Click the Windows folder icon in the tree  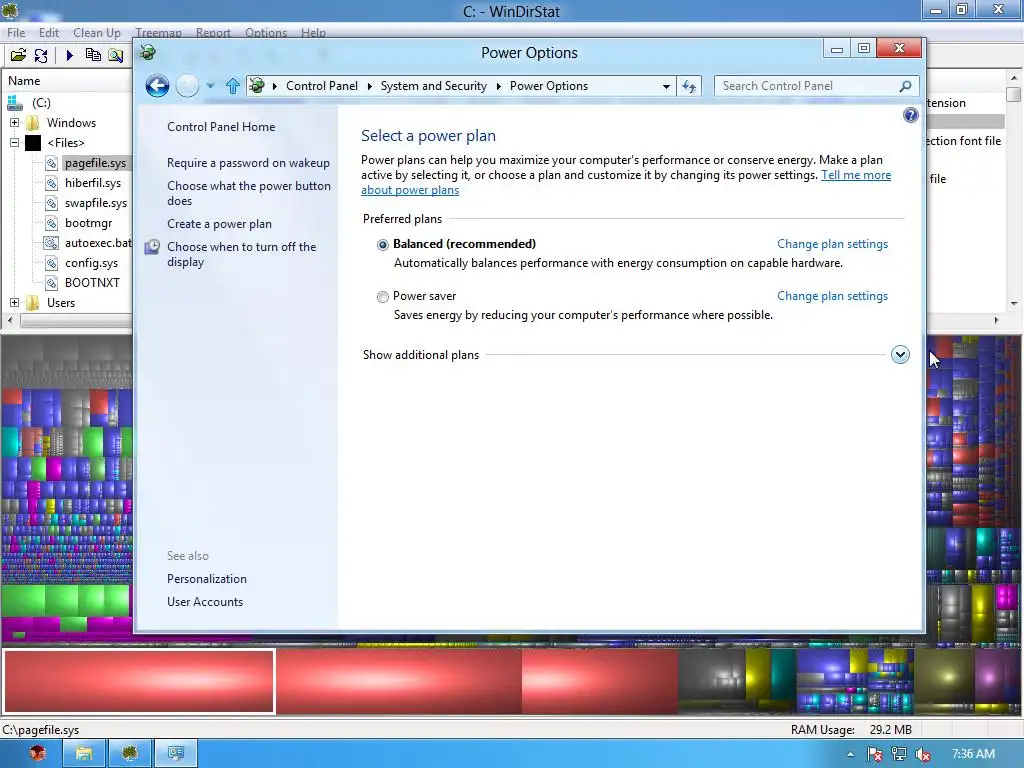coord(33,123)
